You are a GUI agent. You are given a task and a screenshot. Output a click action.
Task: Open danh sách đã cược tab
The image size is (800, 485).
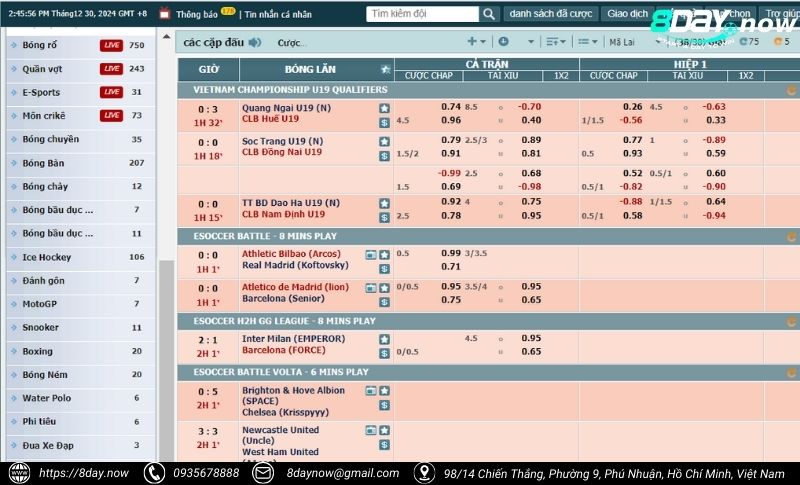(x=550, y=14)
